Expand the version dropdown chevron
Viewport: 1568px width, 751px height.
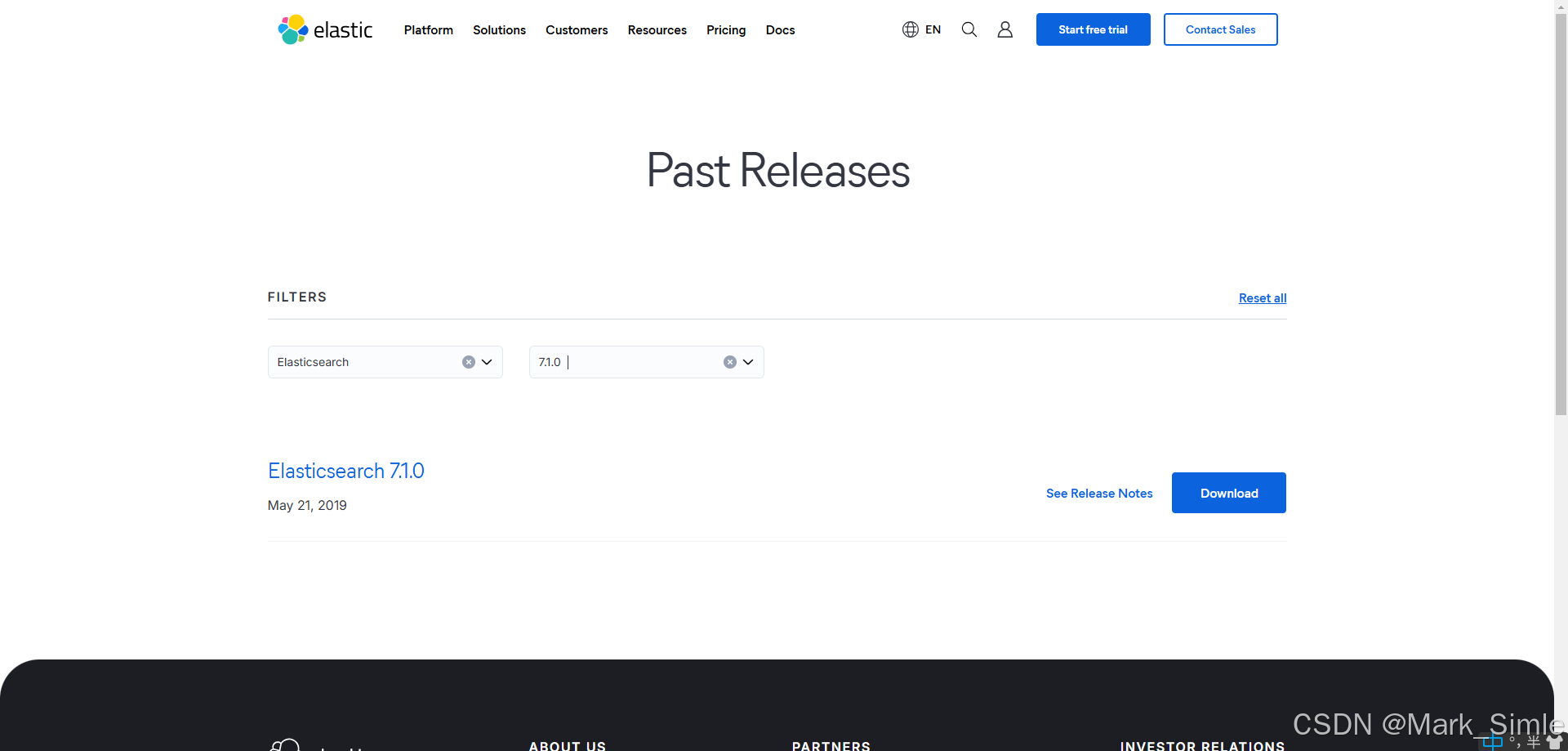(x=748, y=362)
